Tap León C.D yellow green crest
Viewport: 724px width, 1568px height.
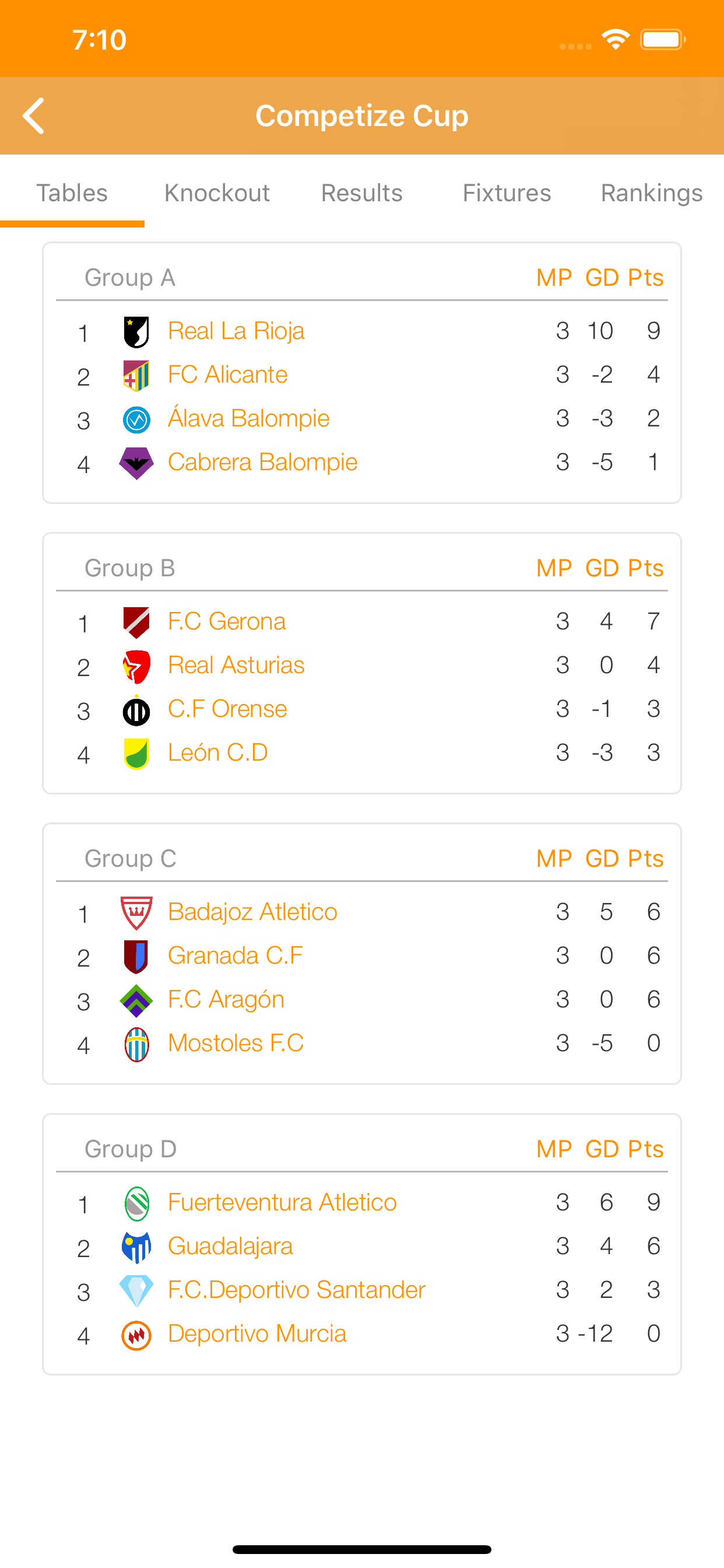[x=136, y=754]
